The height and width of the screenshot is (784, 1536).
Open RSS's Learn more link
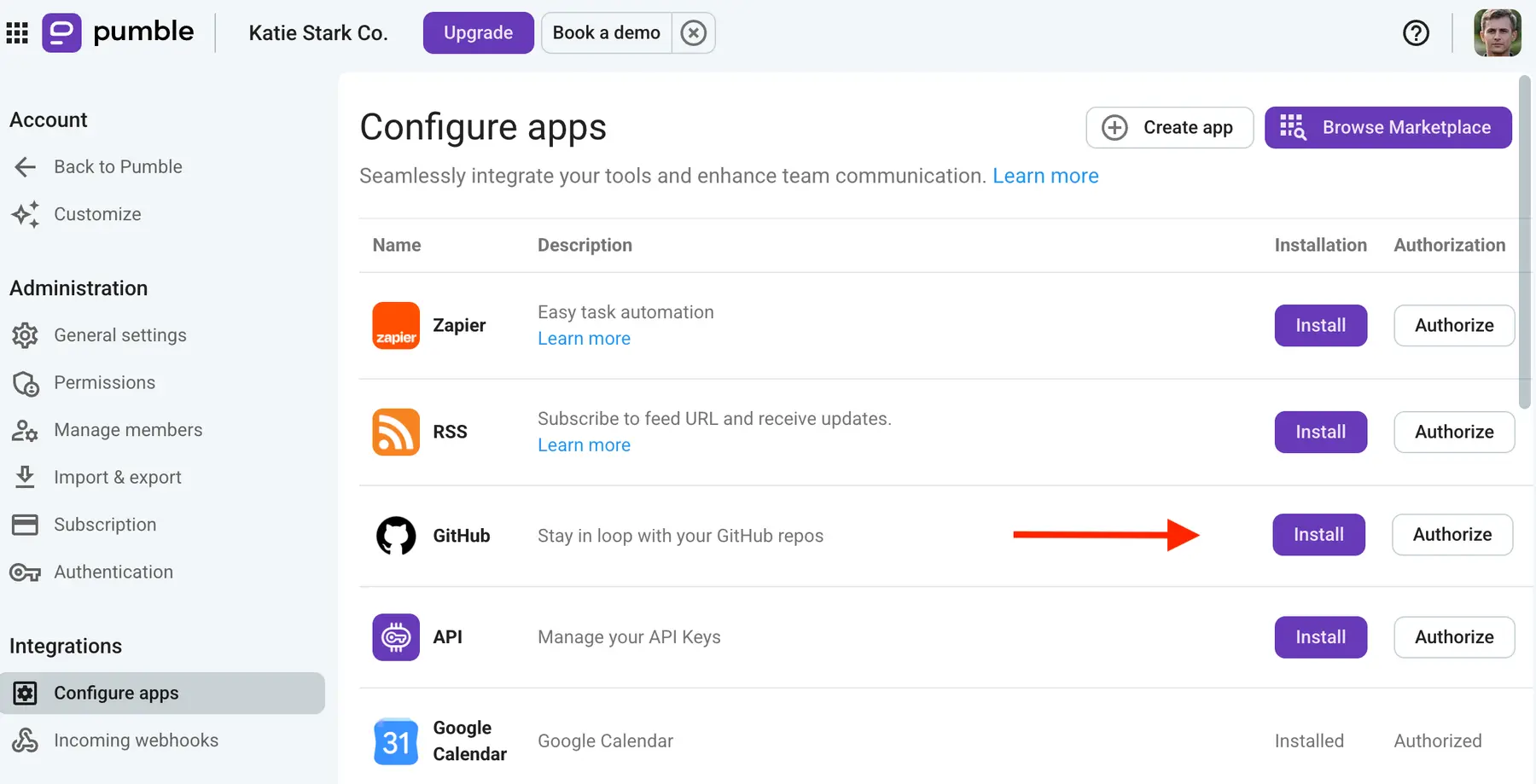tap(584, 445)
